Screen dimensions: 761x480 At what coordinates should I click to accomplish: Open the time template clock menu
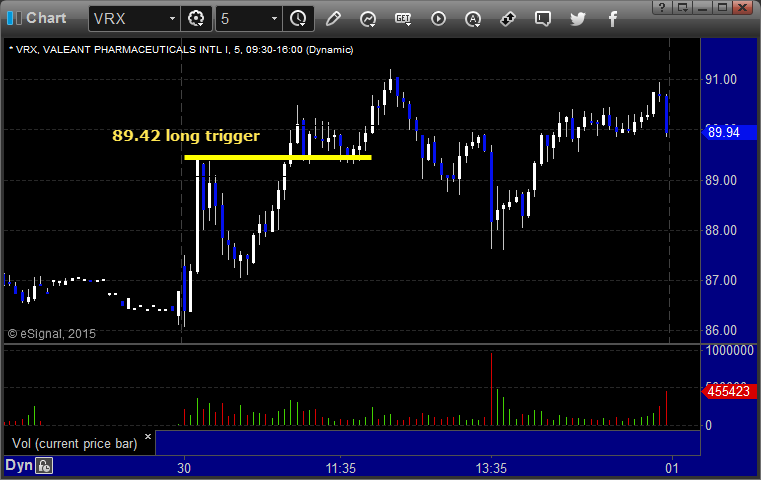point(298,19)
